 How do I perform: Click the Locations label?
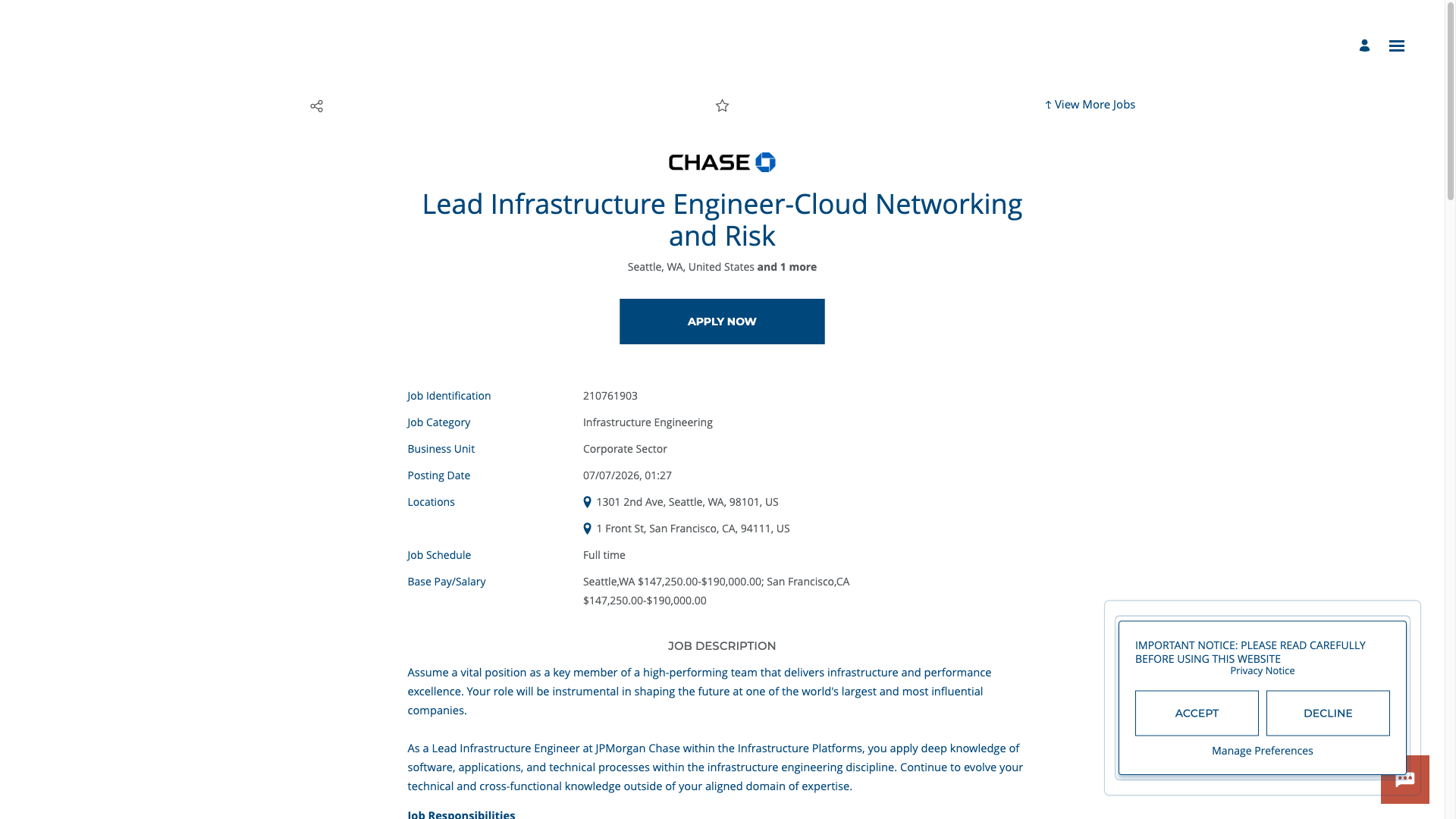coord(431,502)
